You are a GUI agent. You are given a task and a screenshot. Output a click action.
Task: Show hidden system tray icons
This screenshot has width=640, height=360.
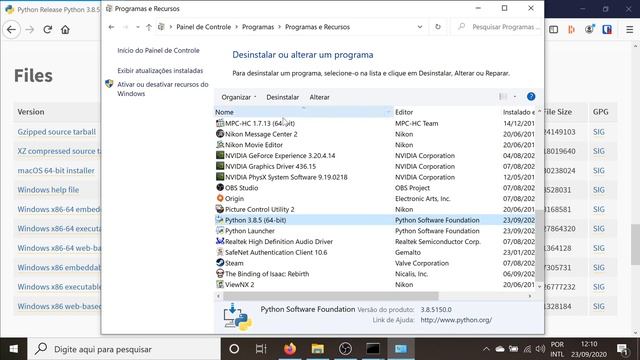[486, 349]
